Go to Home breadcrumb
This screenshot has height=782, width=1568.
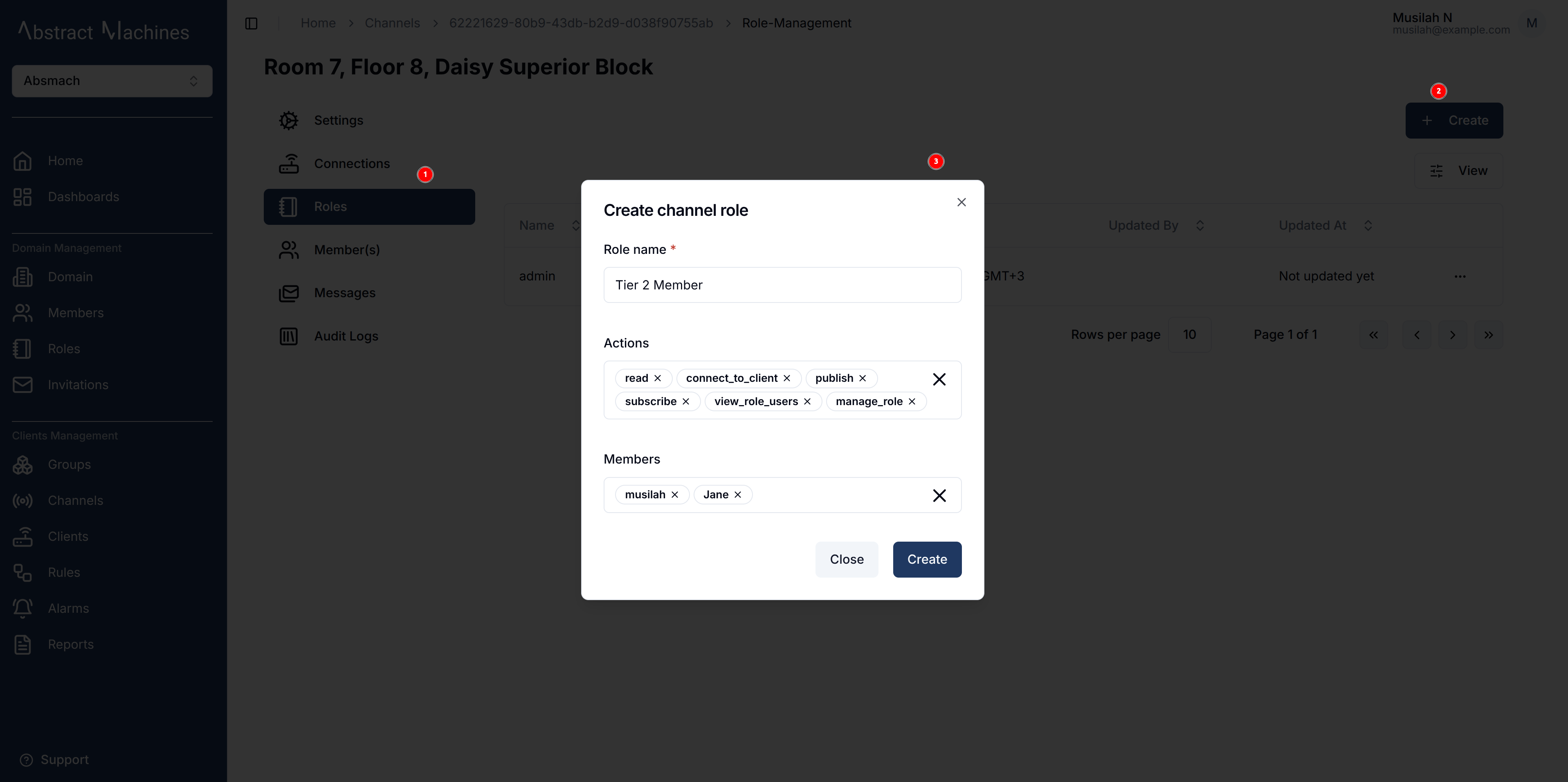[x=318, y=23]
